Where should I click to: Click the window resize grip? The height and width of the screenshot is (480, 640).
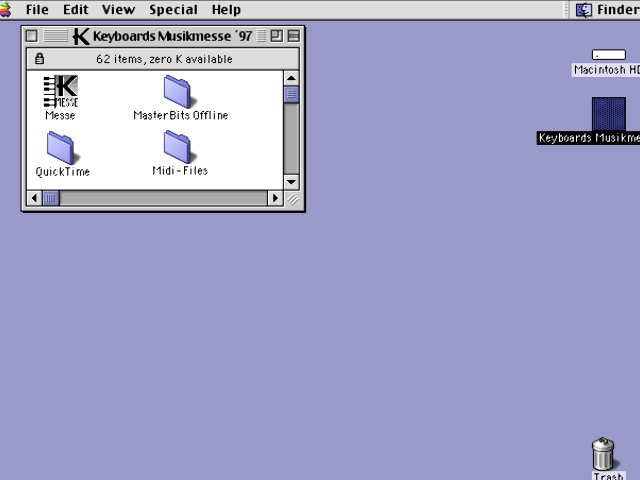[x=292, y=199]
